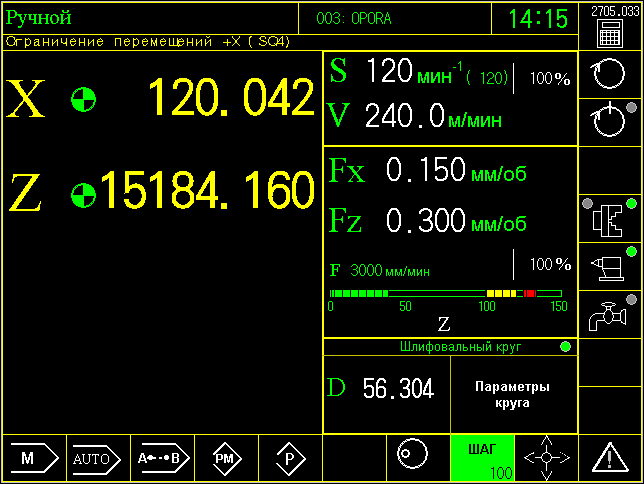Image resolution: width=644 pixels, height=484 pixels.
Task: Select ШАГ 100 step increment button
Action: click(x=483, y=458)
